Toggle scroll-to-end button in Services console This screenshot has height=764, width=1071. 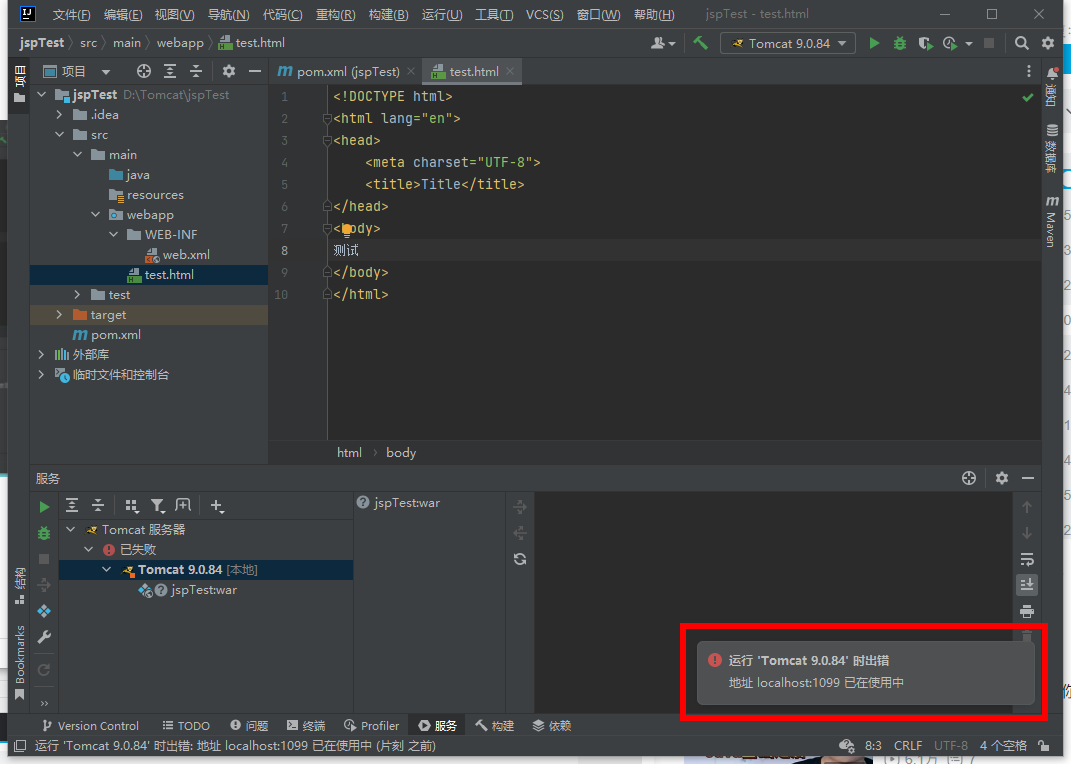coord(1026,584)
